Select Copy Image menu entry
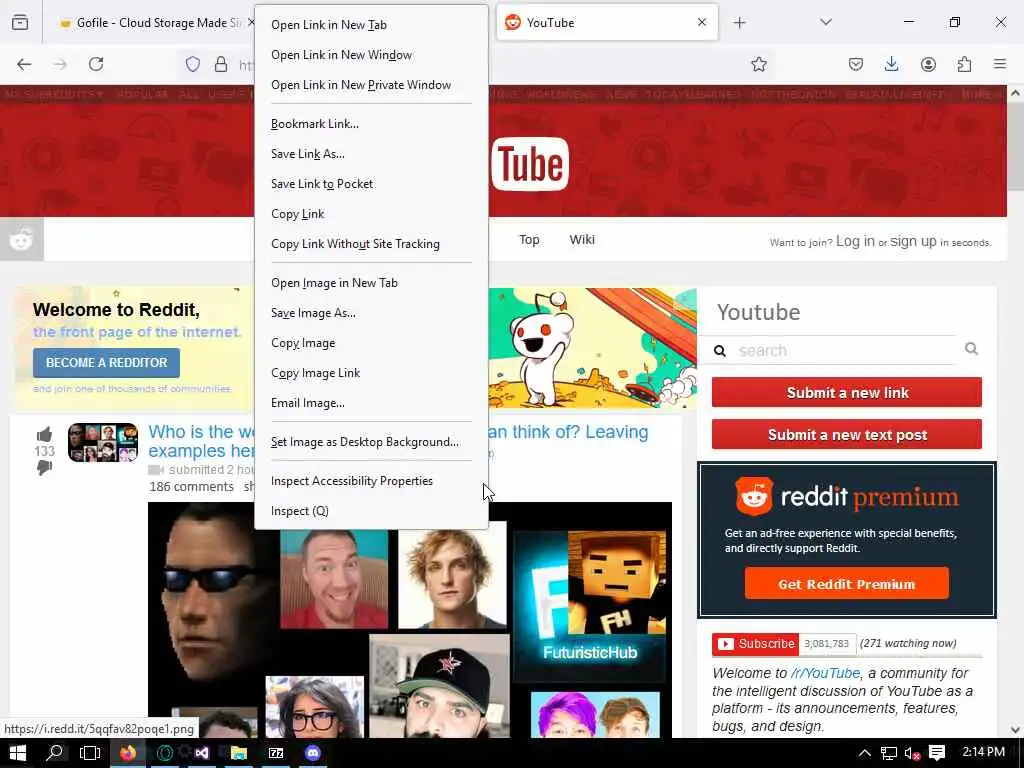Viewport: 1024px width, 768px height. 371,344
